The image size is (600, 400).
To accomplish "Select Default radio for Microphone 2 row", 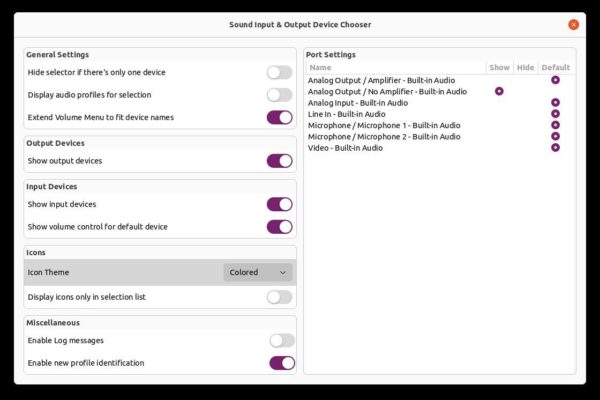I will pyautogui.click(x=555, y=136).
